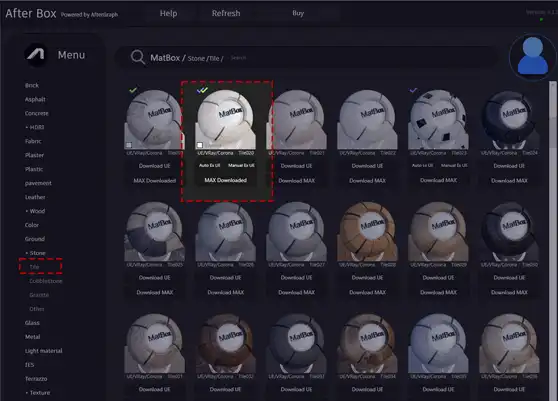Click Download MAX under Tile021
Viewport: 558px width, 401px height.
point(296,181)
